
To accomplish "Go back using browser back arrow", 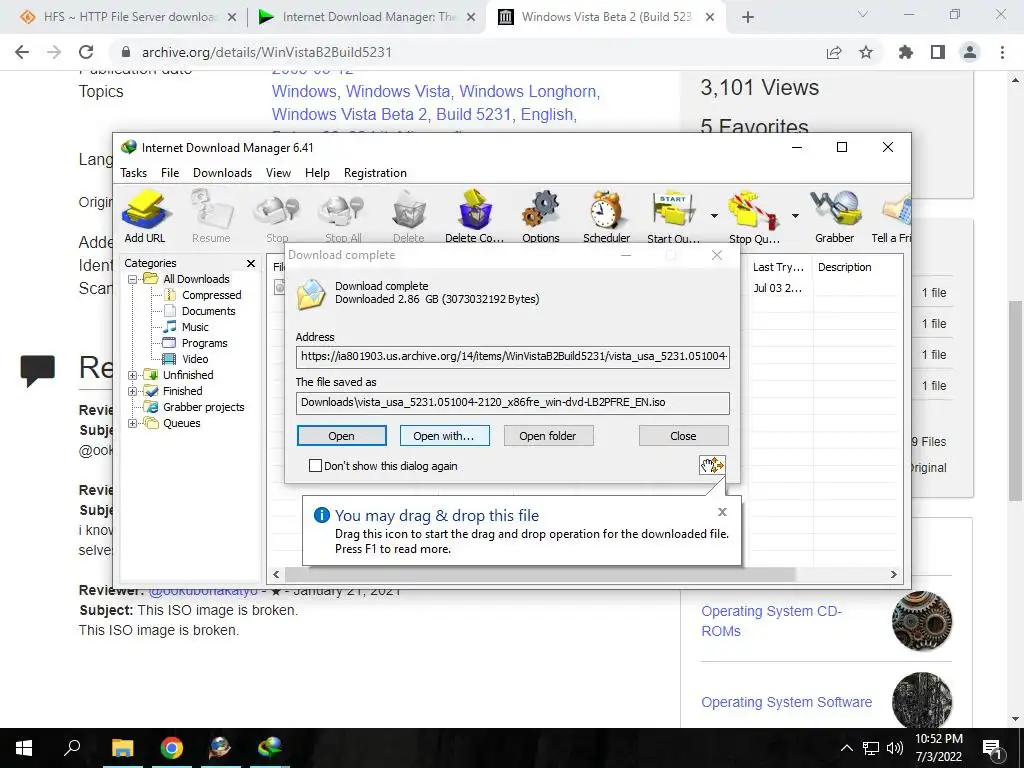I will tap(22, 52).
